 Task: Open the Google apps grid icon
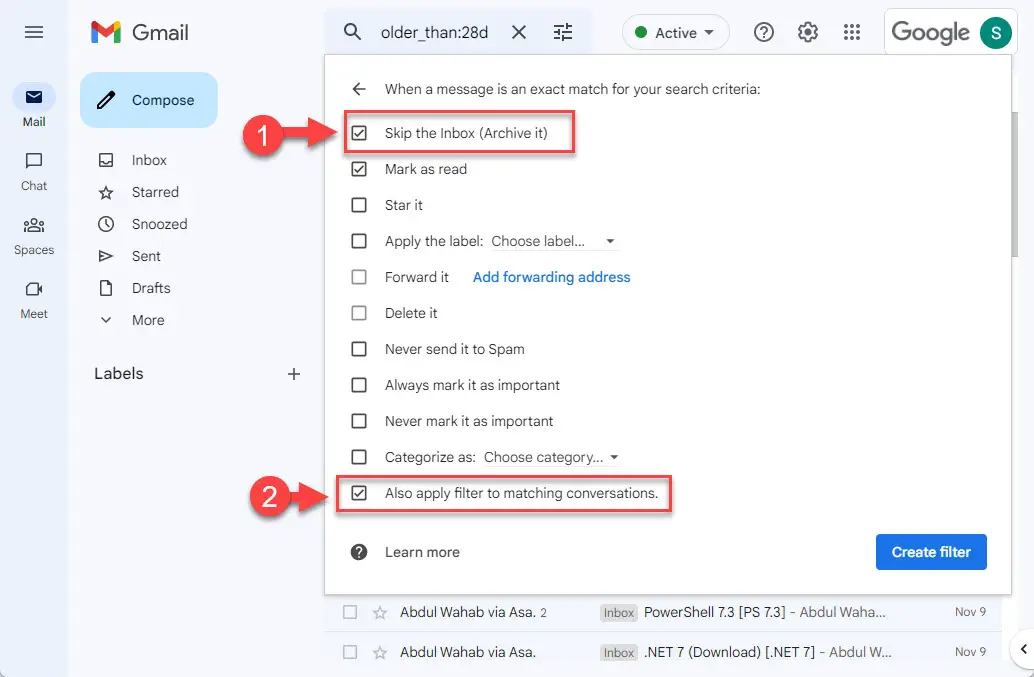[852, 32]
